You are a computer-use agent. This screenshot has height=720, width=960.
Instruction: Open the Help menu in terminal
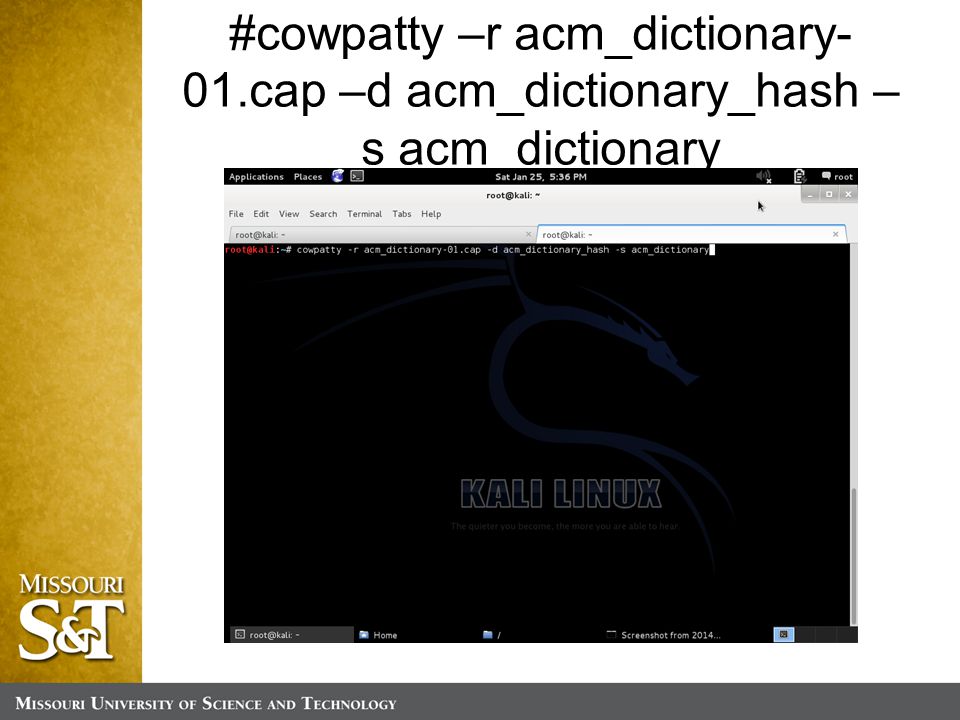point(431,214)
